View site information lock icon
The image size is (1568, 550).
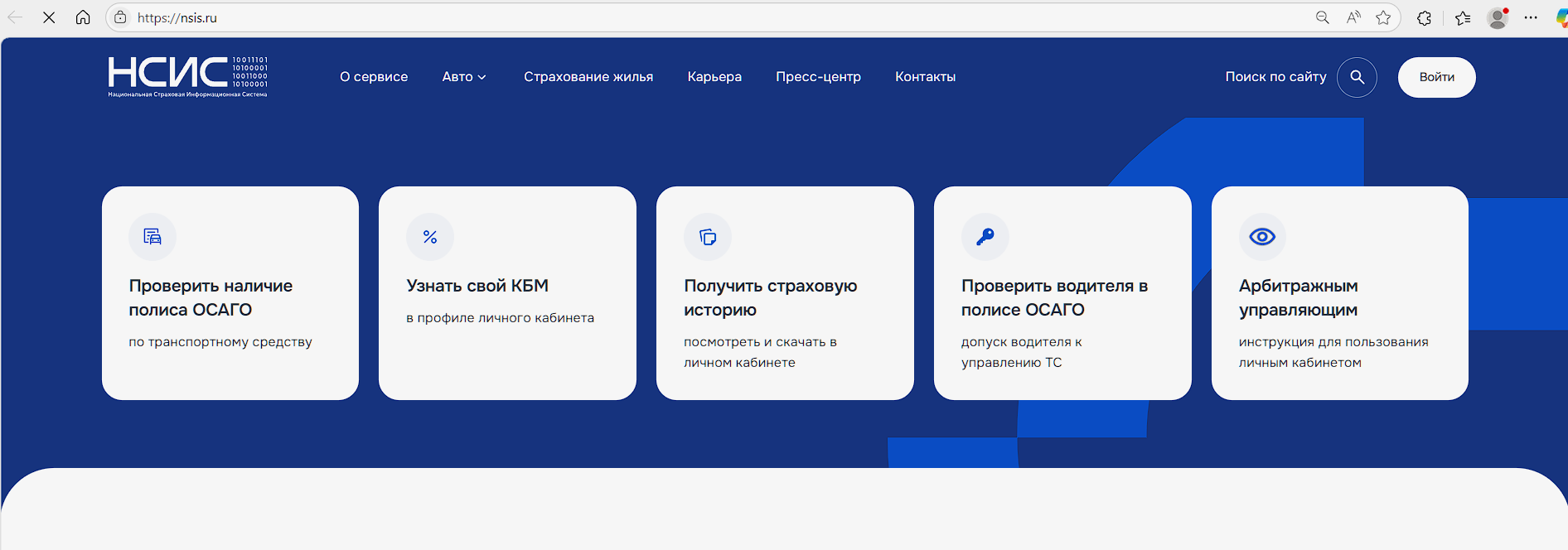121,17
